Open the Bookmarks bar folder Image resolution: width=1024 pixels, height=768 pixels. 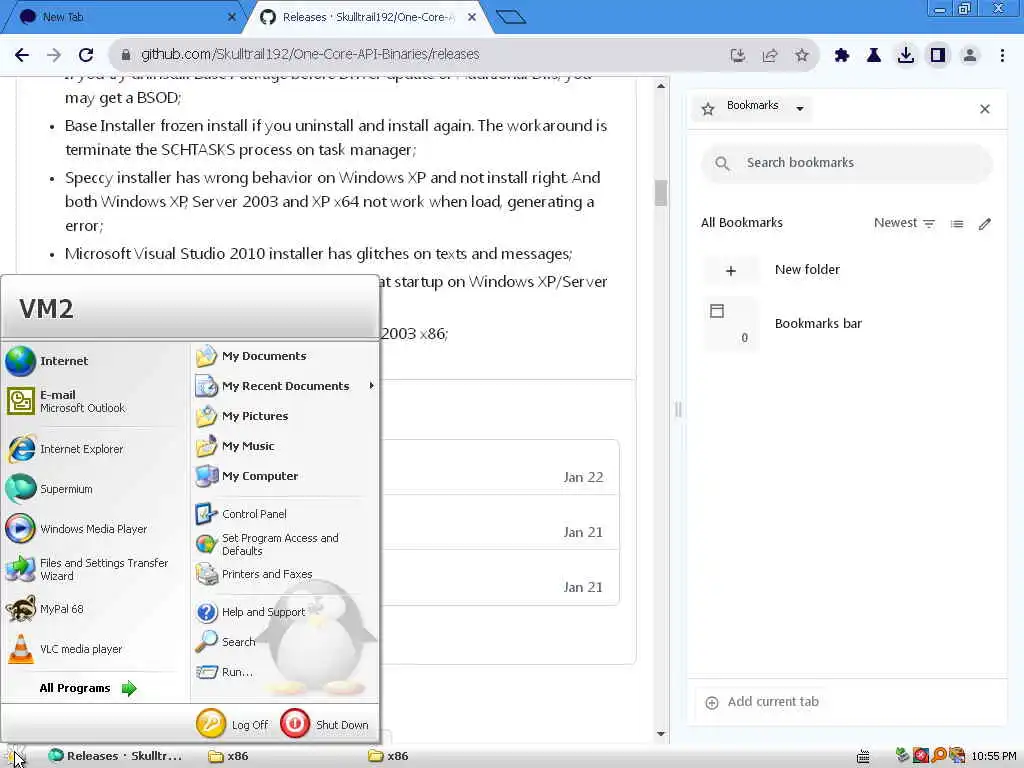847,324
